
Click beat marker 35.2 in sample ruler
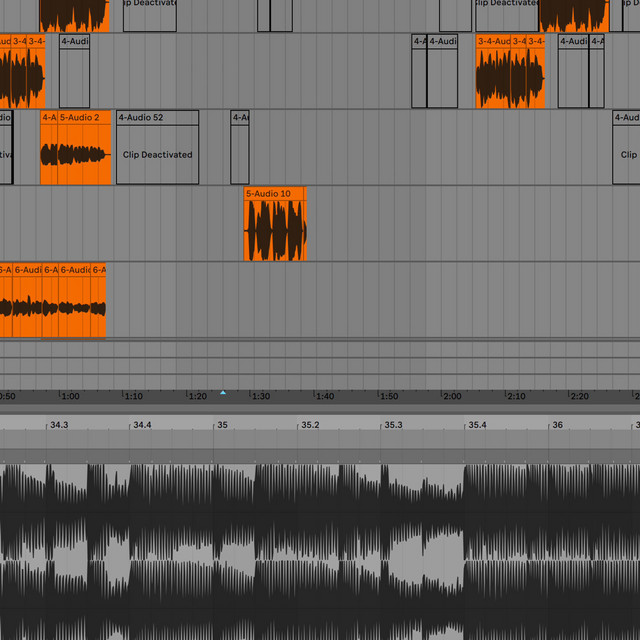[x=310, y=425]
